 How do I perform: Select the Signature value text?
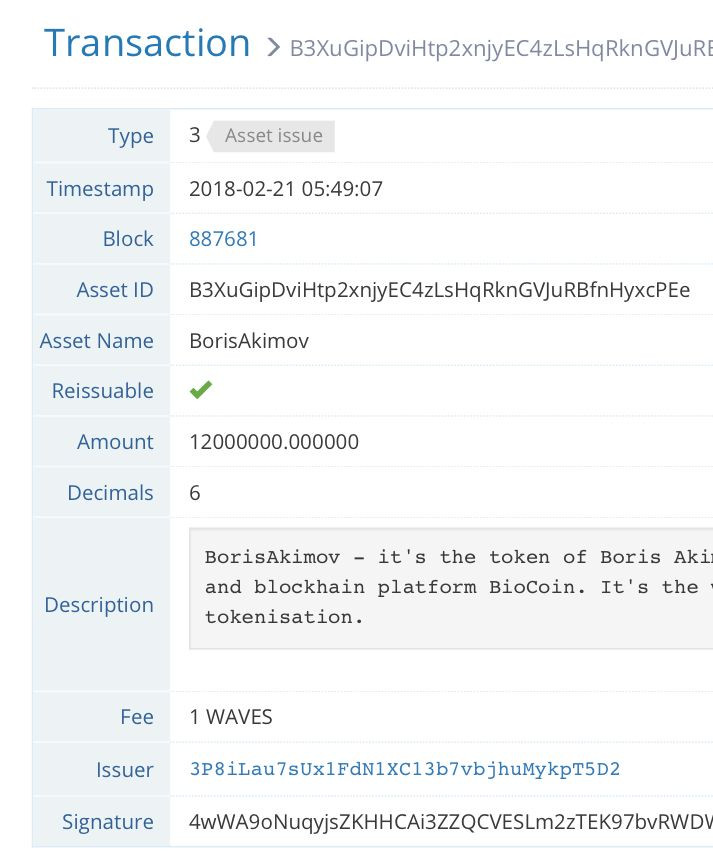click(x=451, y=821)
